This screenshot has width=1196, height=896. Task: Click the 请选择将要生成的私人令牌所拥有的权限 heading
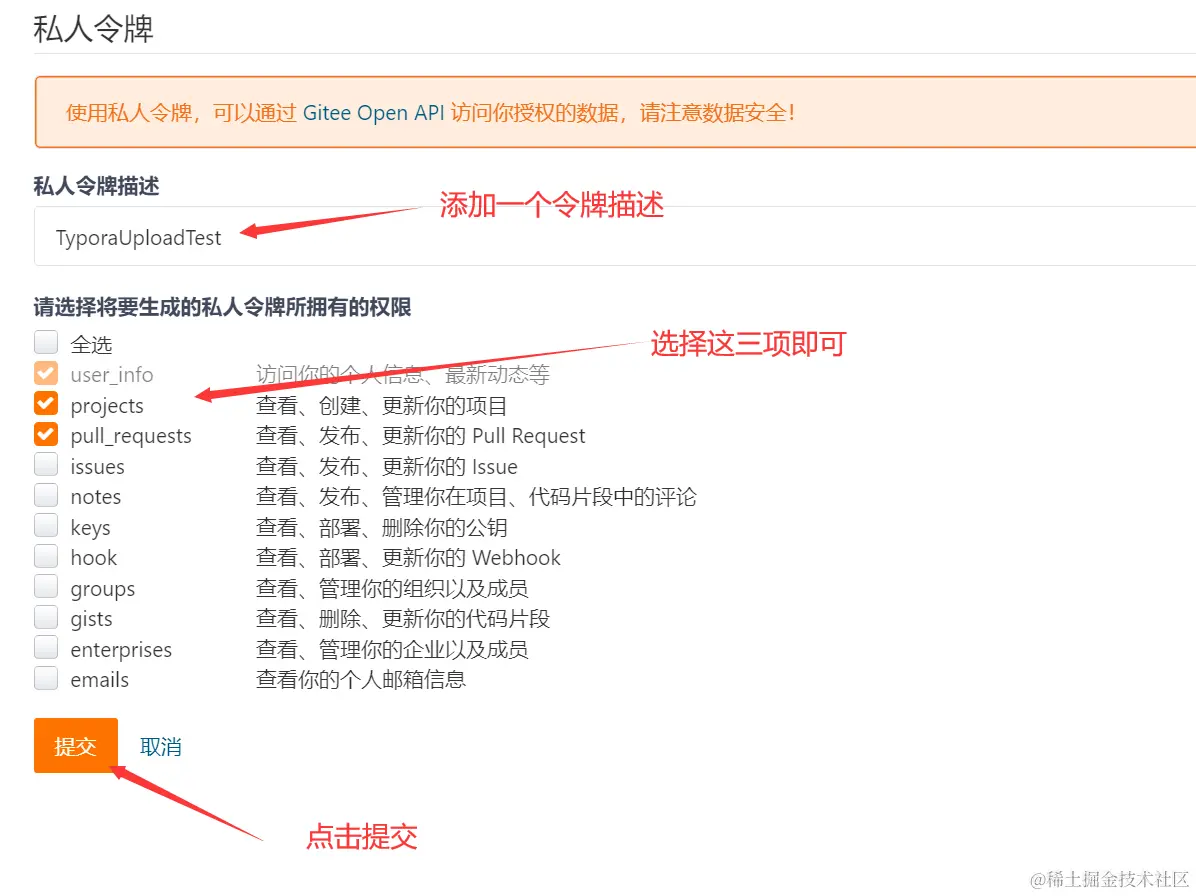click(222, 307)
